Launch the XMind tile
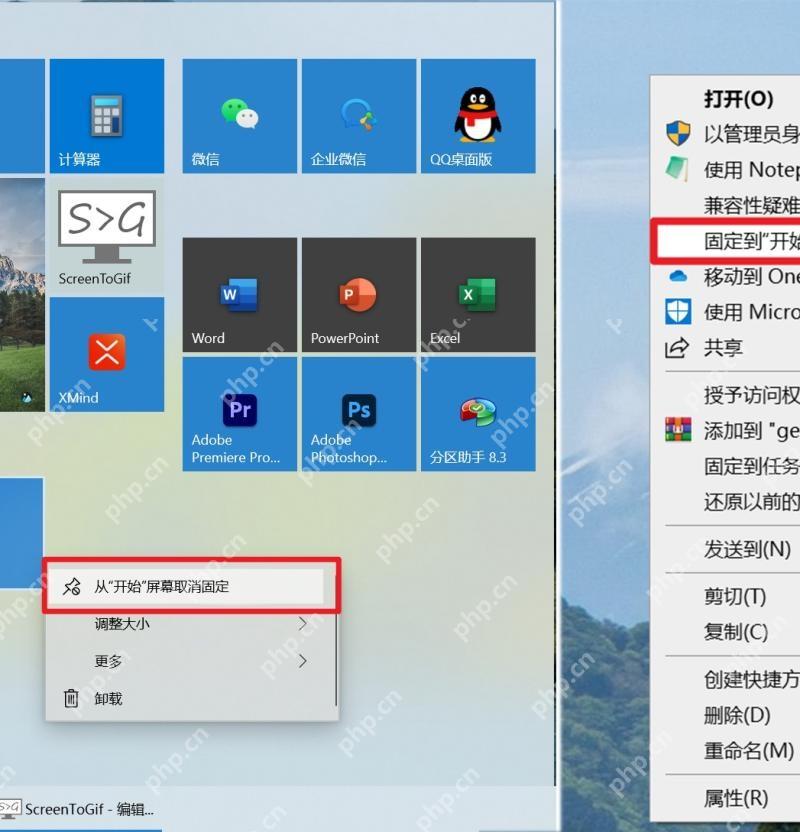The width and height of the screenshot is (800, 832). click(x=107, y=354)
